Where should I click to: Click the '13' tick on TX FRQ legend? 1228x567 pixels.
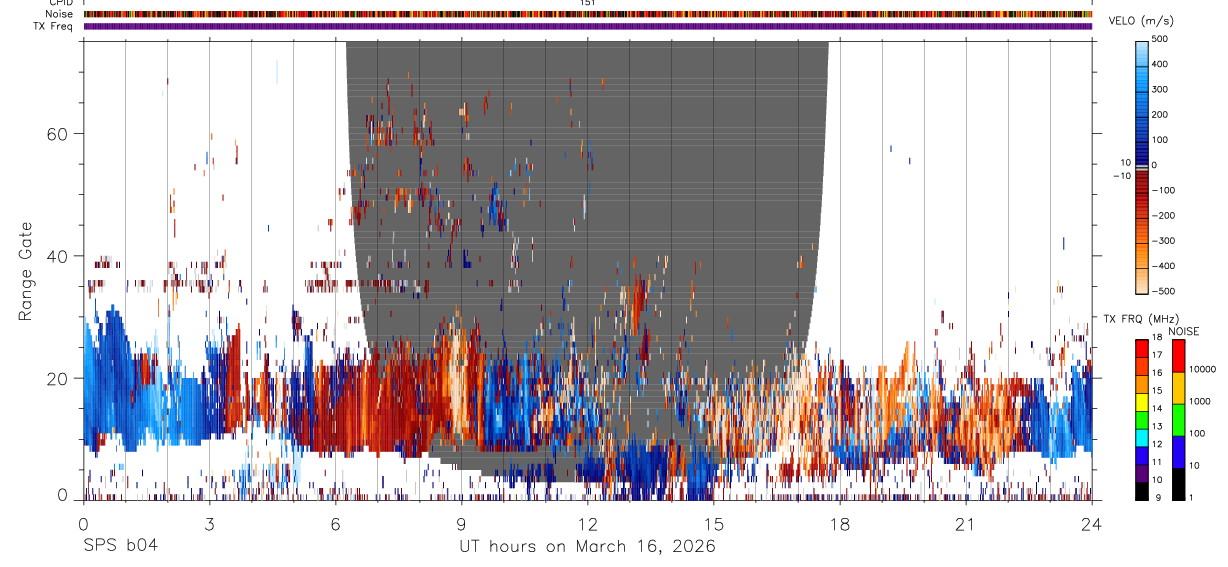click(x=1157, y=427)
